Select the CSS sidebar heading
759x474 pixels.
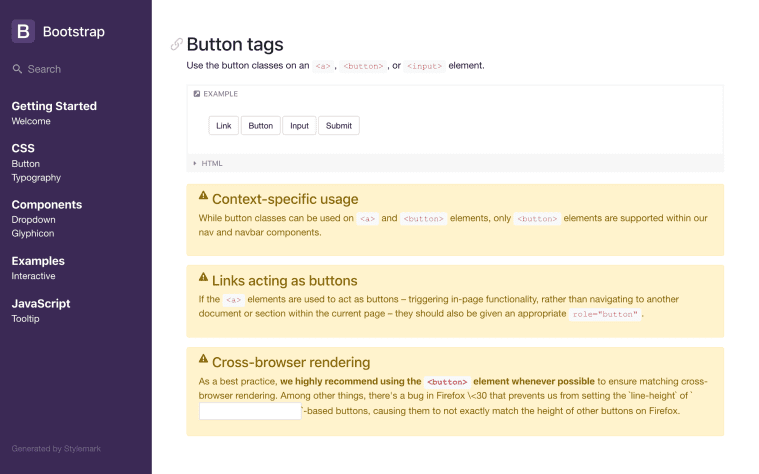23,148
